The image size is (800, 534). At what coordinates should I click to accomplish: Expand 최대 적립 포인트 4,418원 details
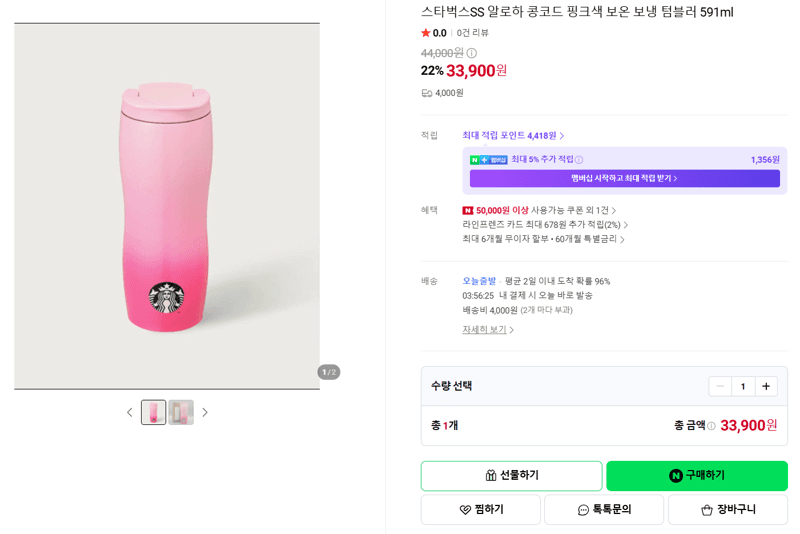pos(513,136)
